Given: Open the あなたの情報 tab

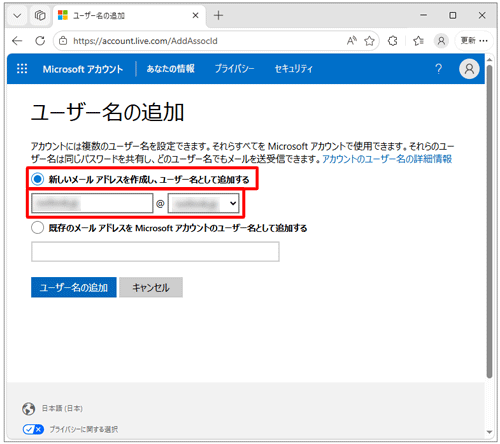Looking at the screenshot, I should pyautogui.click(x=170, y=69).
